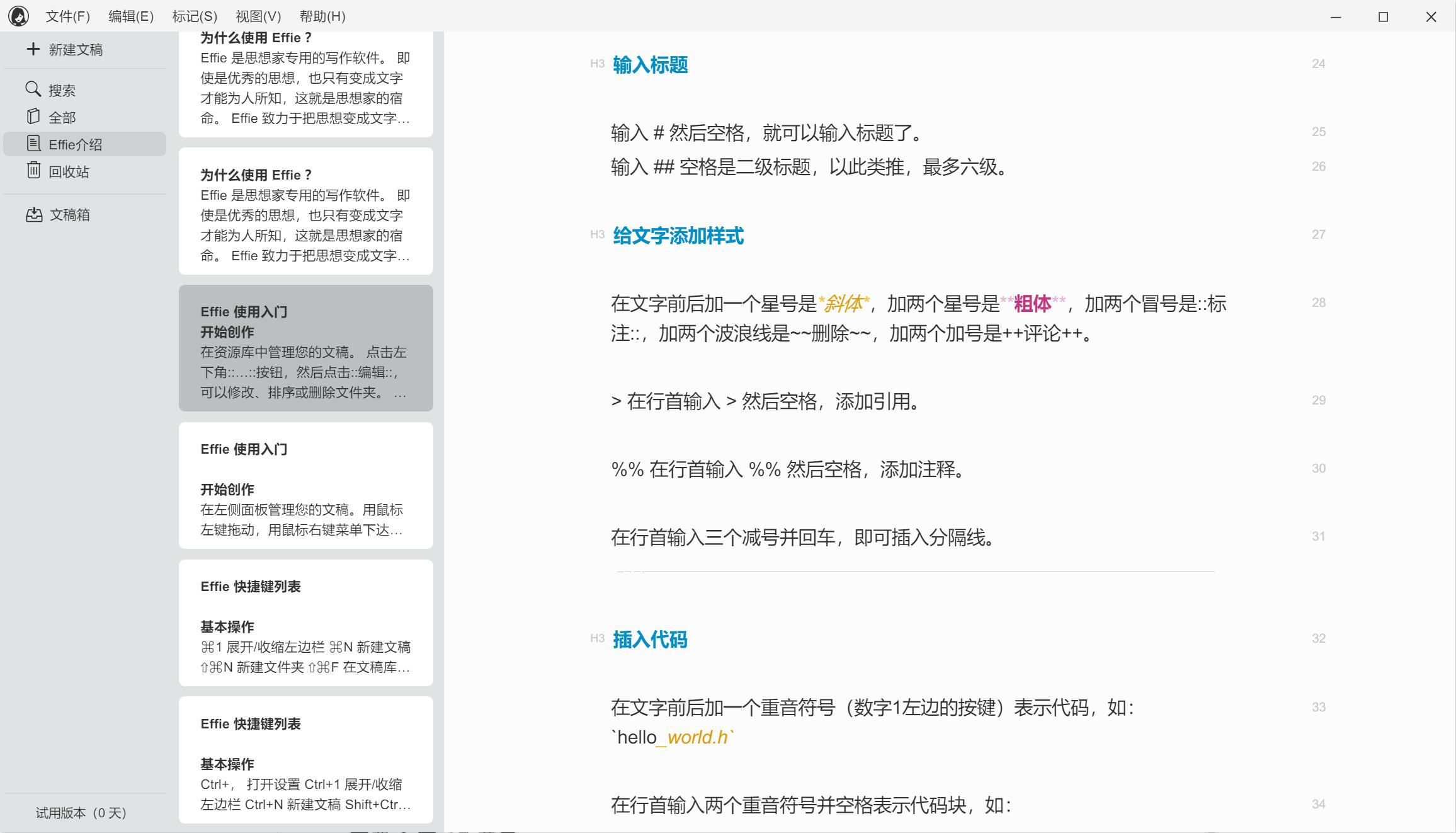Click the Effie介绍 document icon
This screenshot has height=833, width=1456.
pyautogui.click(x=33, y=144)
